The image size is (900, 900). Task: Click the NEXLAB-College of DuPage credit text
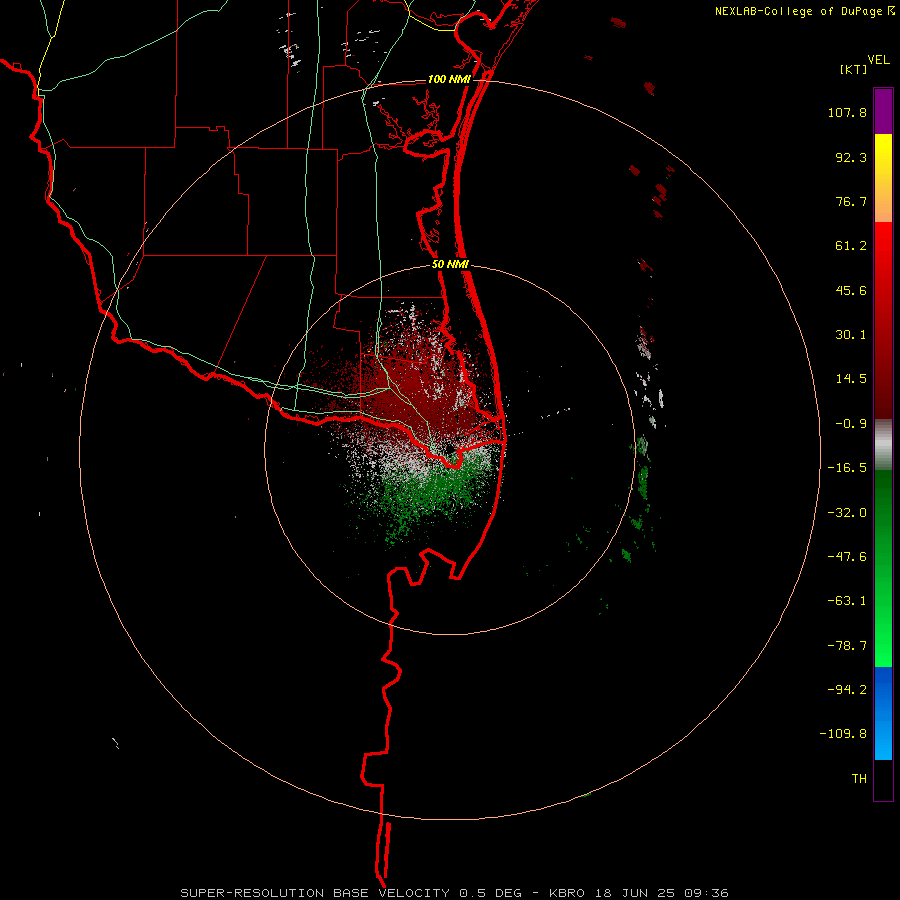(798, 11)
